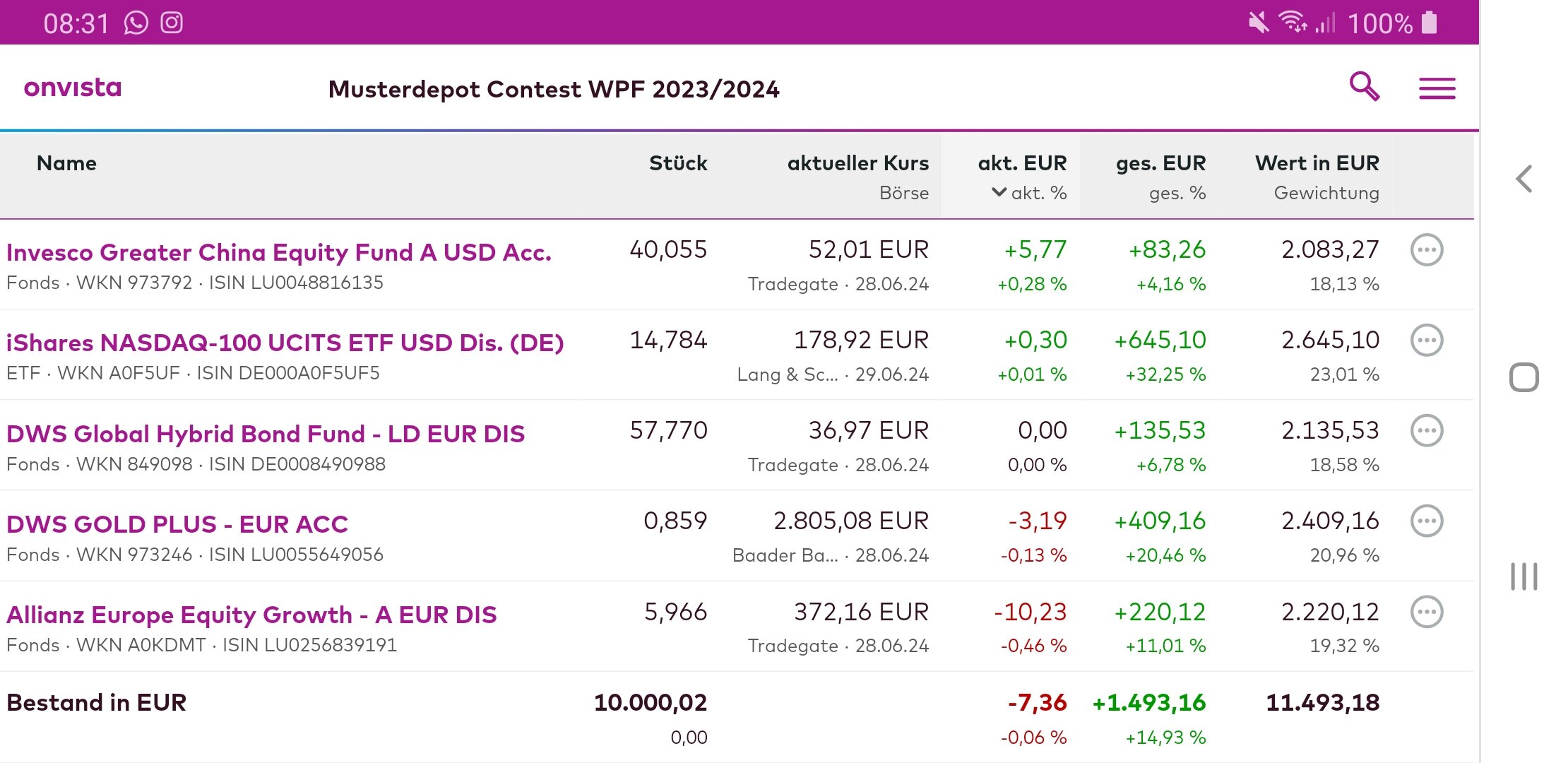Open options for DWS GOLD PLUS
Image resolution: width=1568 pixels, height=763 pixels.
pyautogui.click(x=1426, y=521)
